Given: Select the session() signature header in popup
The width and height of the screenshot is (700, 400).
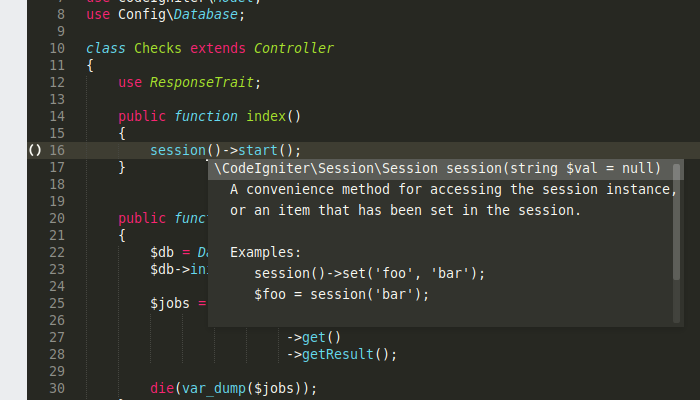Looking at the screenshot, I should tap(437, 168).
